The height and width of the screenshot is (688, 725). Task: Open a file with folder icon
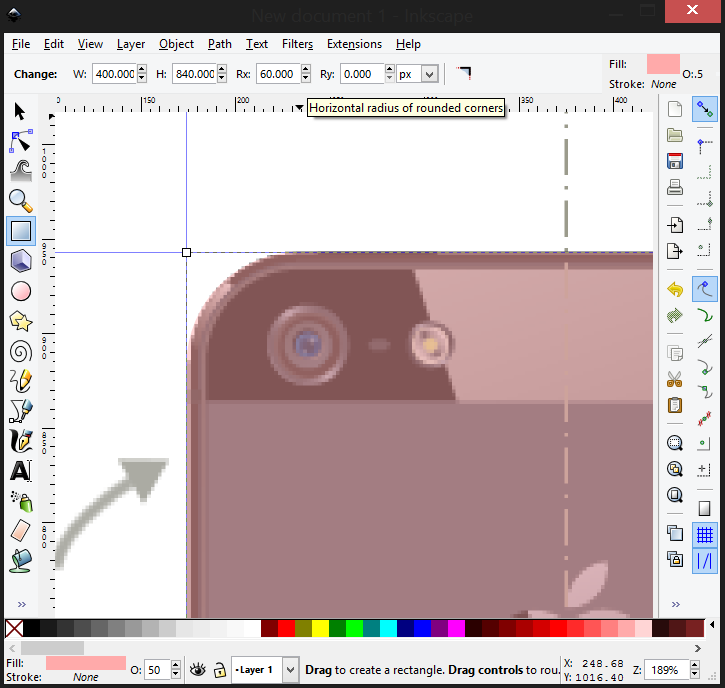coord(675,135)
